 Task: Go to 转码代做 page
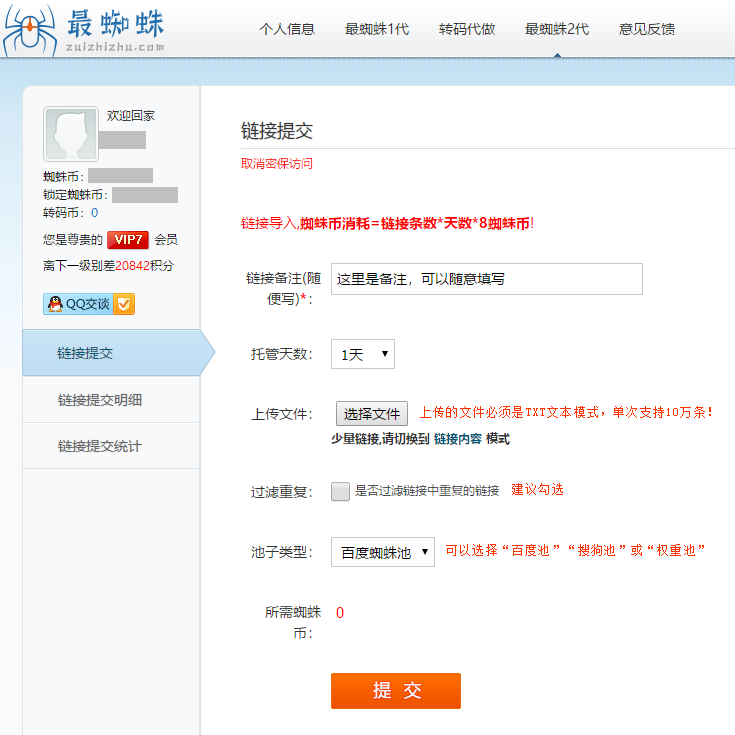click(x=467, y=29)
